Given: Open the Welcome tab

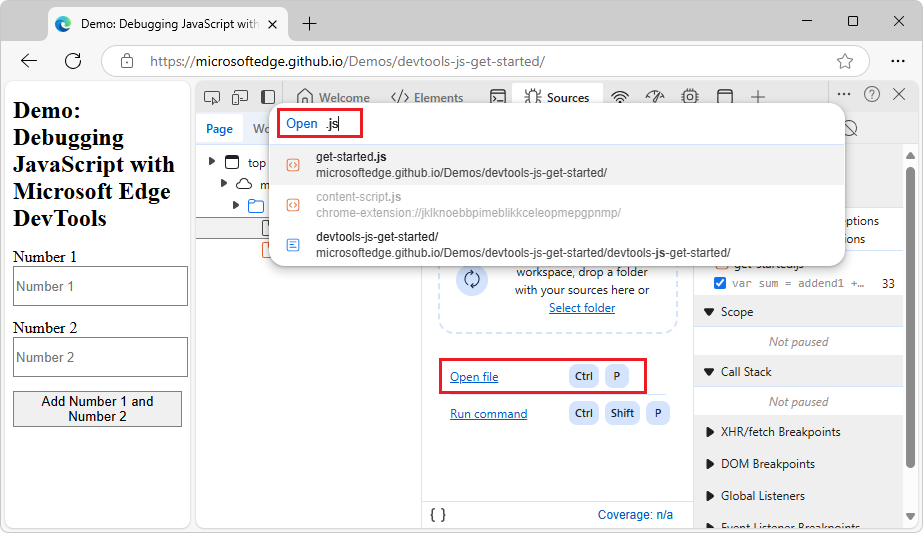Looking at the screenshot, I should pyautogui.click(x=333, y=97).
